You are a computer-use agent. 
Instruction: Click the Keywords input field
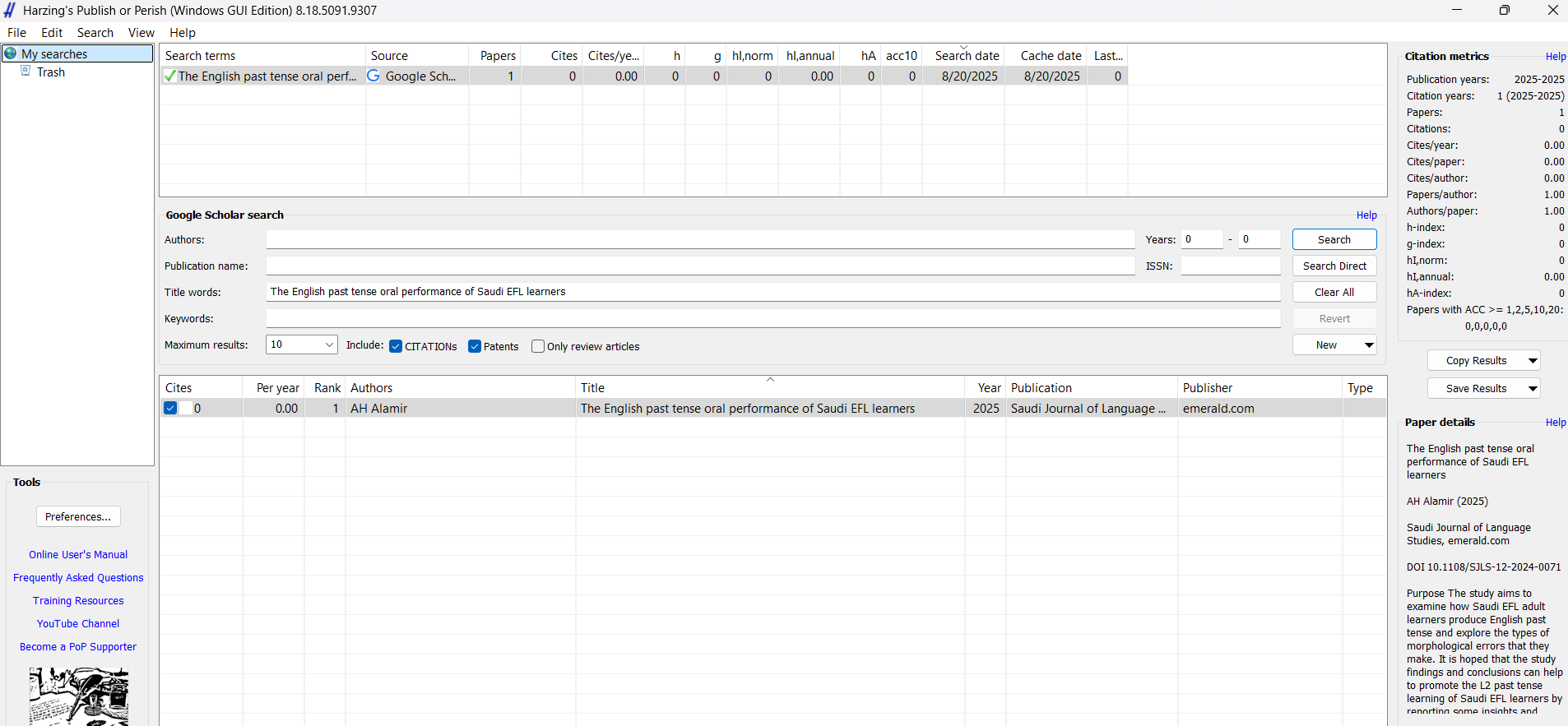point(773,318)
